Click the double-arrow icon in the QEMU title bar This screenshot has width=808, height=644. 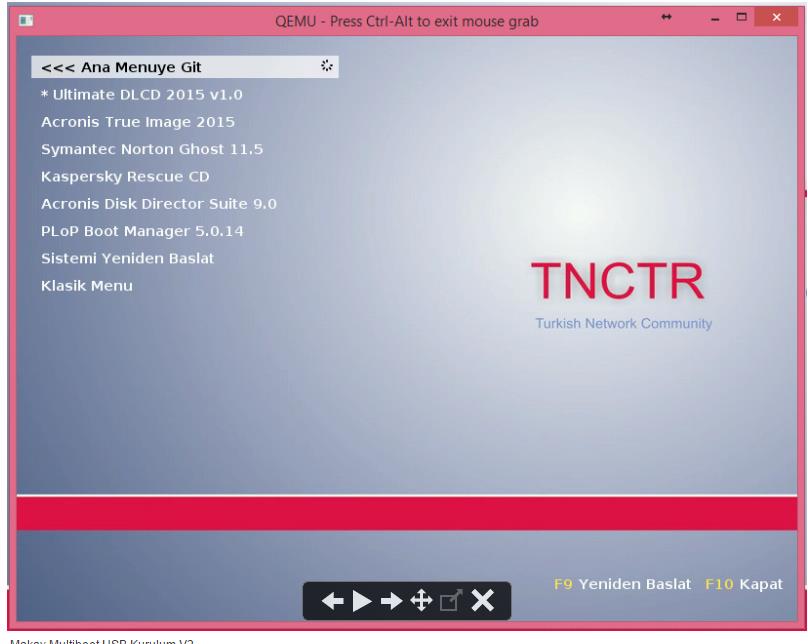(666, 17)
